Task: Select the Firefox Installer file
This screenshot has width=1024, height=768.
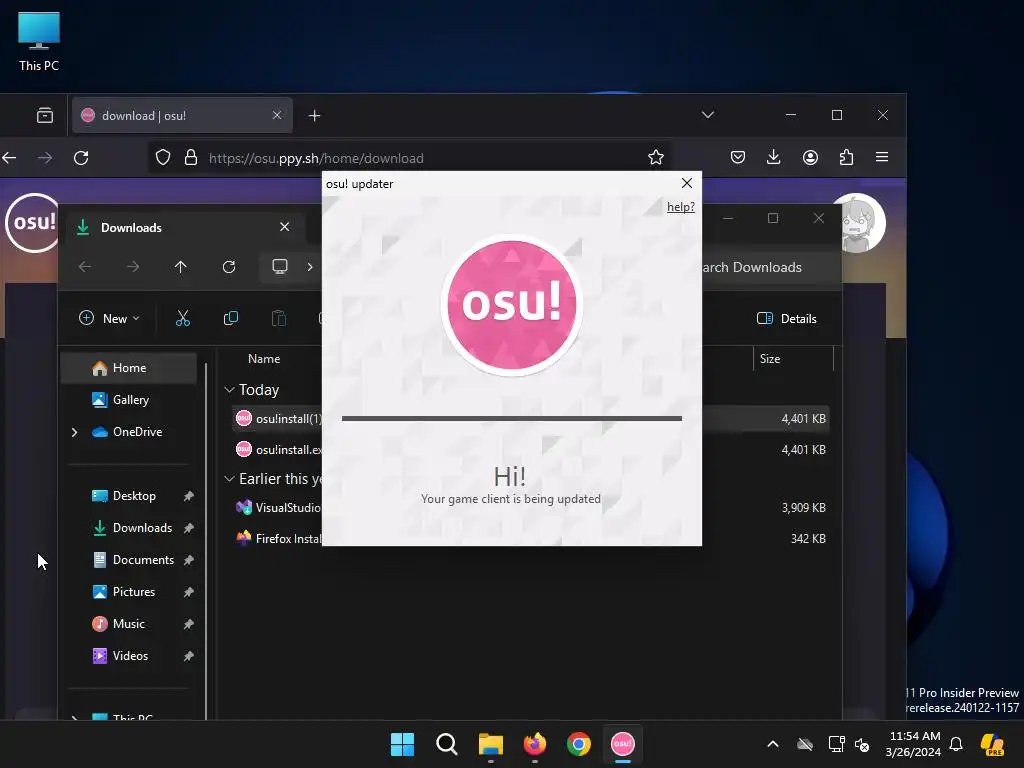Action: click(x=531, y=539)
